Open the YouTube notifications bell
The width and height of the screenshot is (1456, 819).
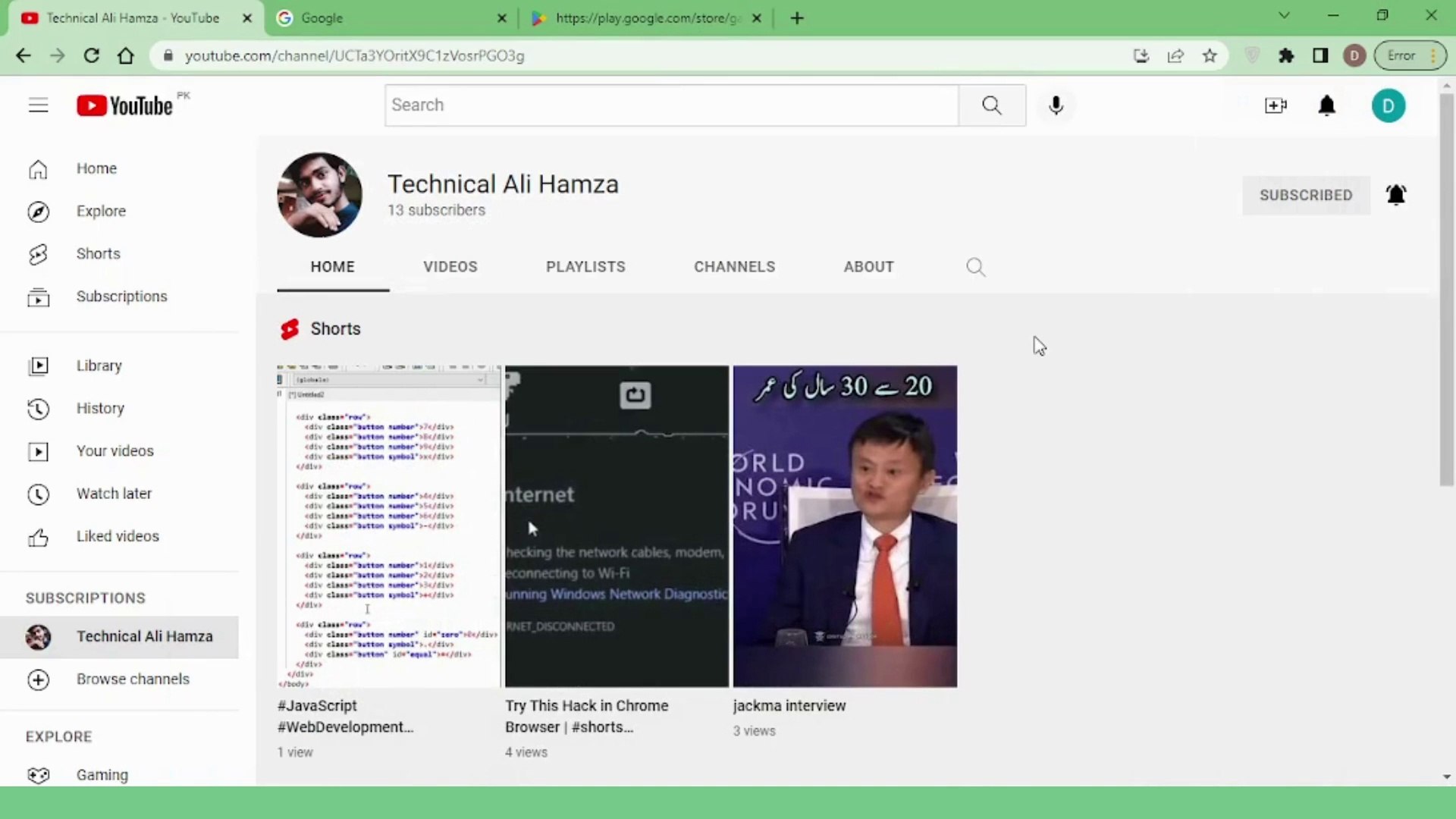(x=1327, y=105)
